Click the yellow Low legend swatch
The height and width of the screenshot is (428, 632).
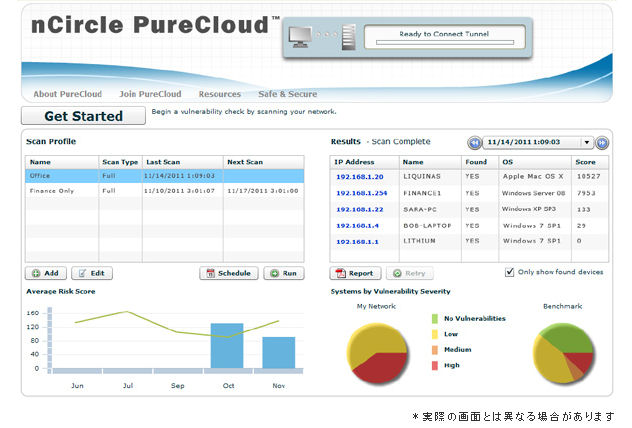434,334
